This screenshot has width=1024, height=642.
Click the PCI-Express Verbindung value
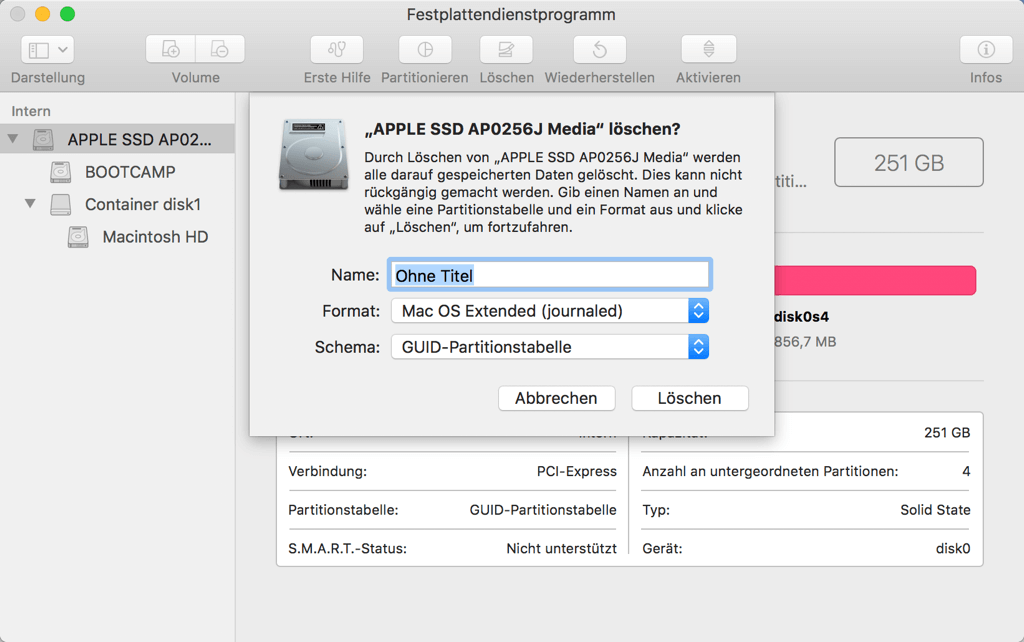pos(577,472)
